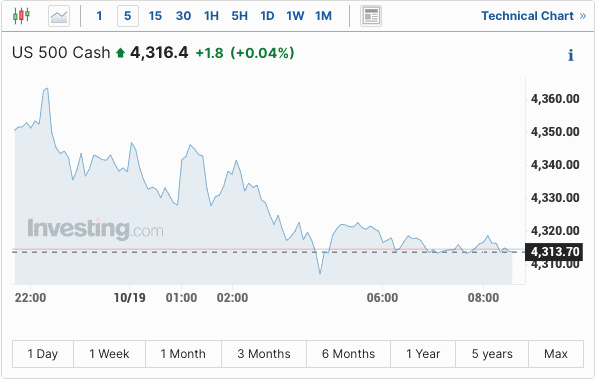595x379 pixels.
Task: Switch to the 1 Day range tab
Action: (x=43, y=354)
